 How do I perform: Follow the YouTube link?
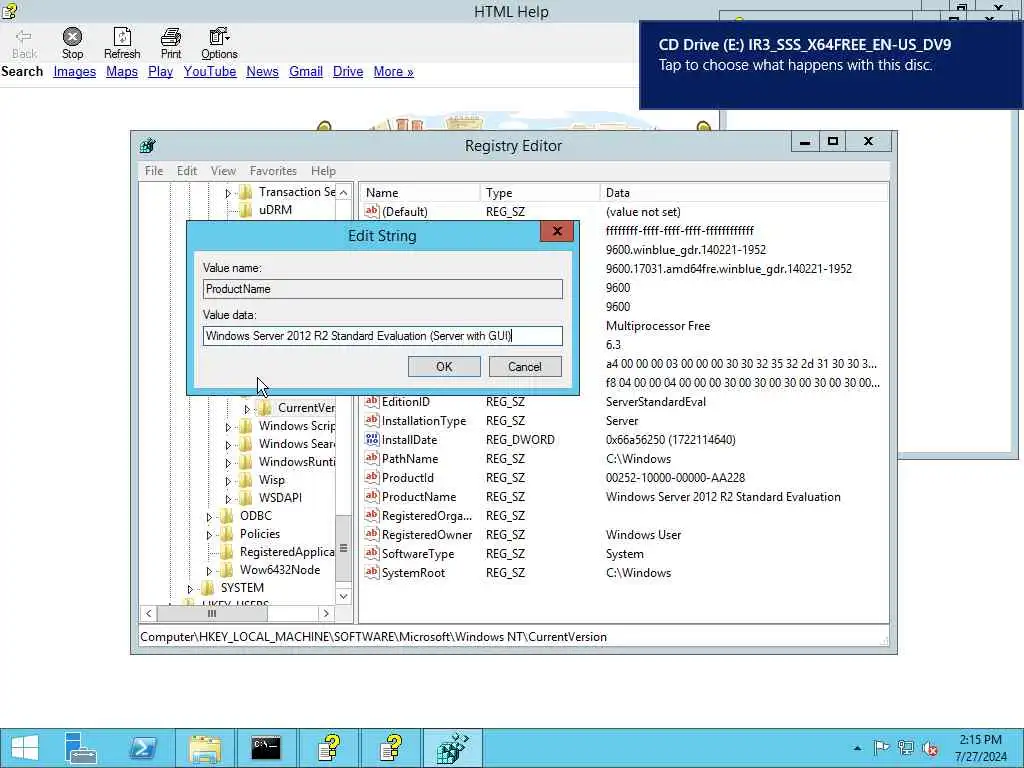[x=210, y=71]
